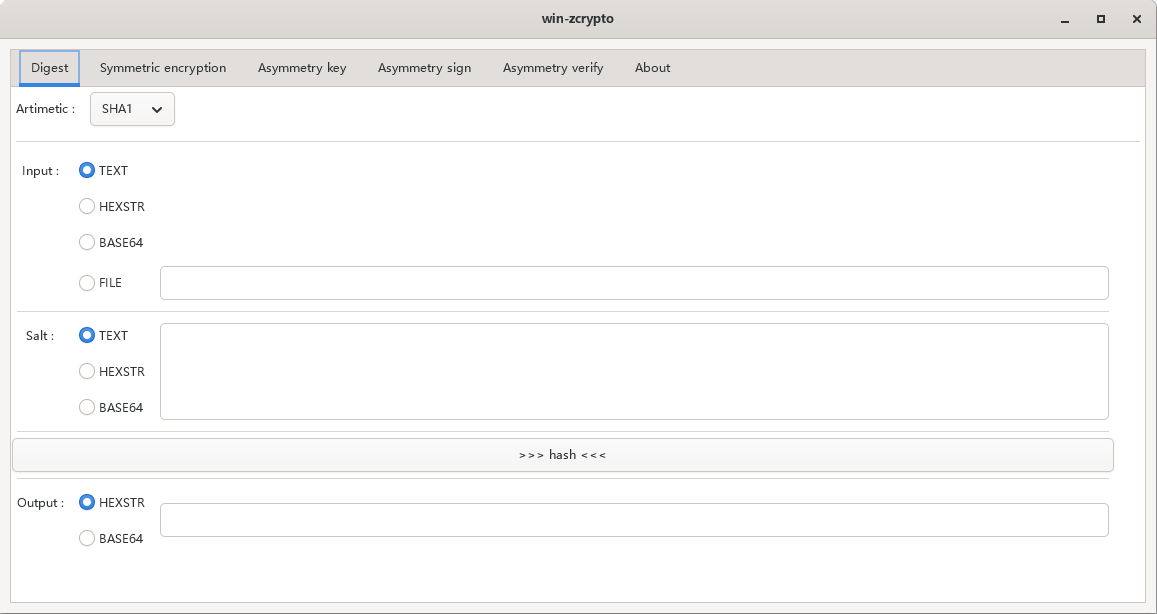Viewport: 1157px width, 614px height.
Task: Select HEXSTR as the Input format
Action: (x=111, y=207)
